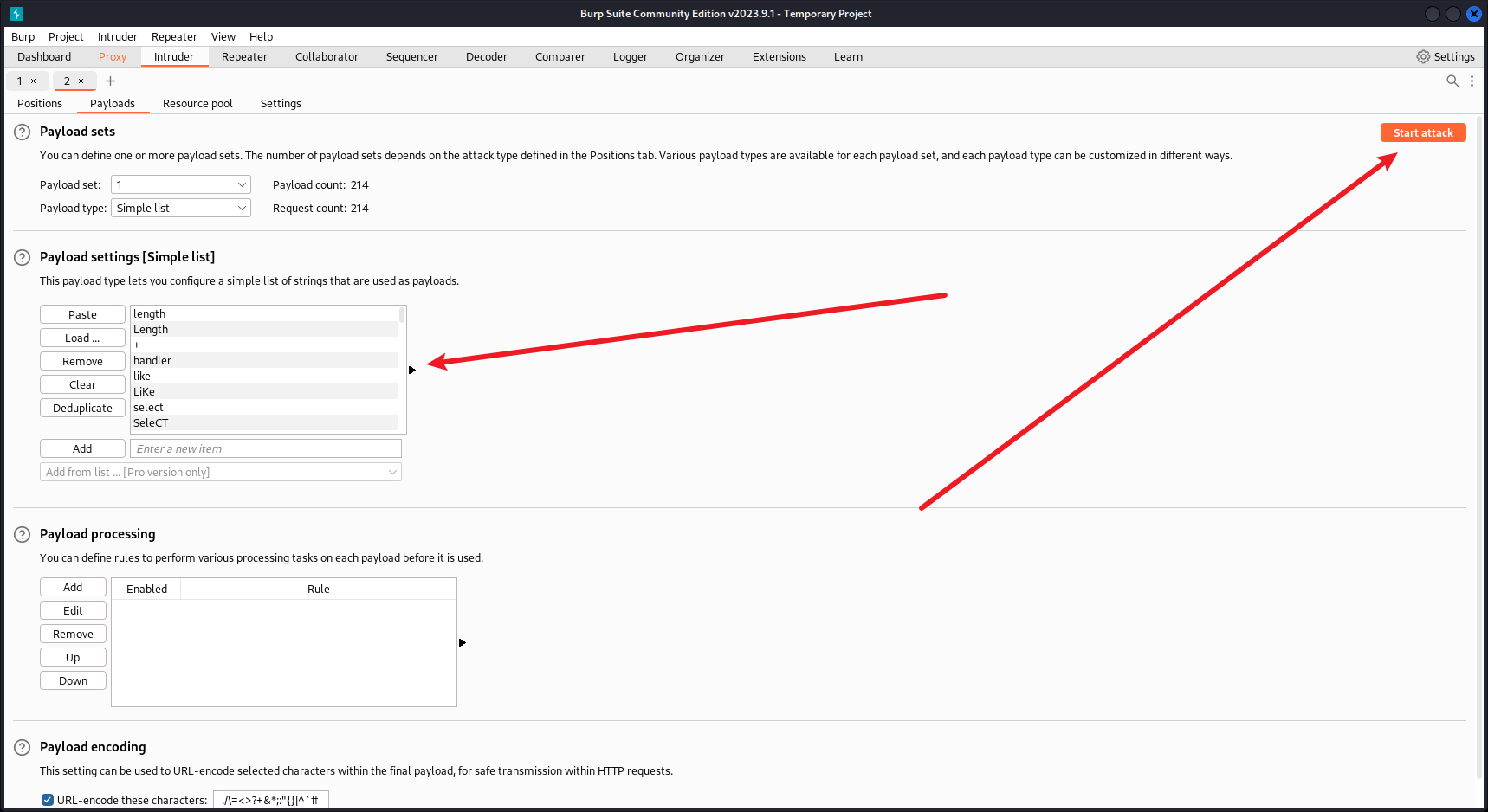Click the Load ... button
The image size is (1488, 812).
point(82,338)
